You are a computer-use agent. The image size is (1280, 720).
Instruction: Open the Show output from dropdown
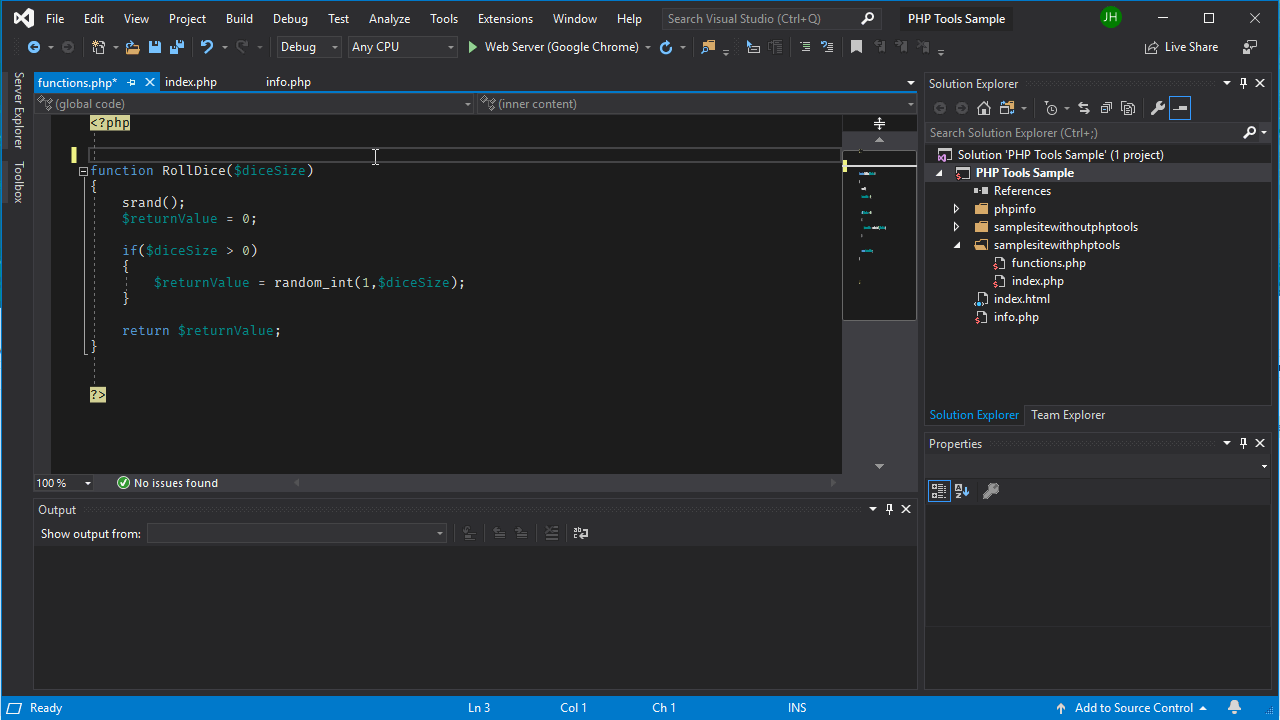coord(297,534)
